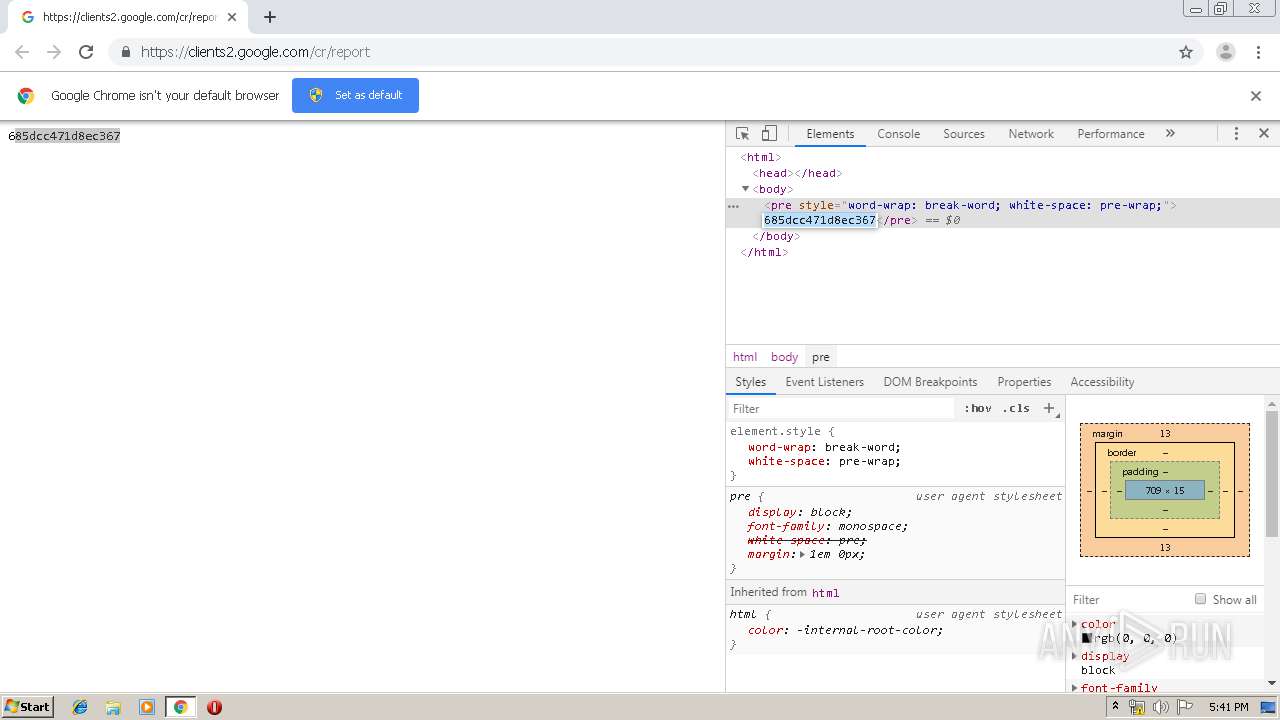Click Set as default button

click(355, 95)
